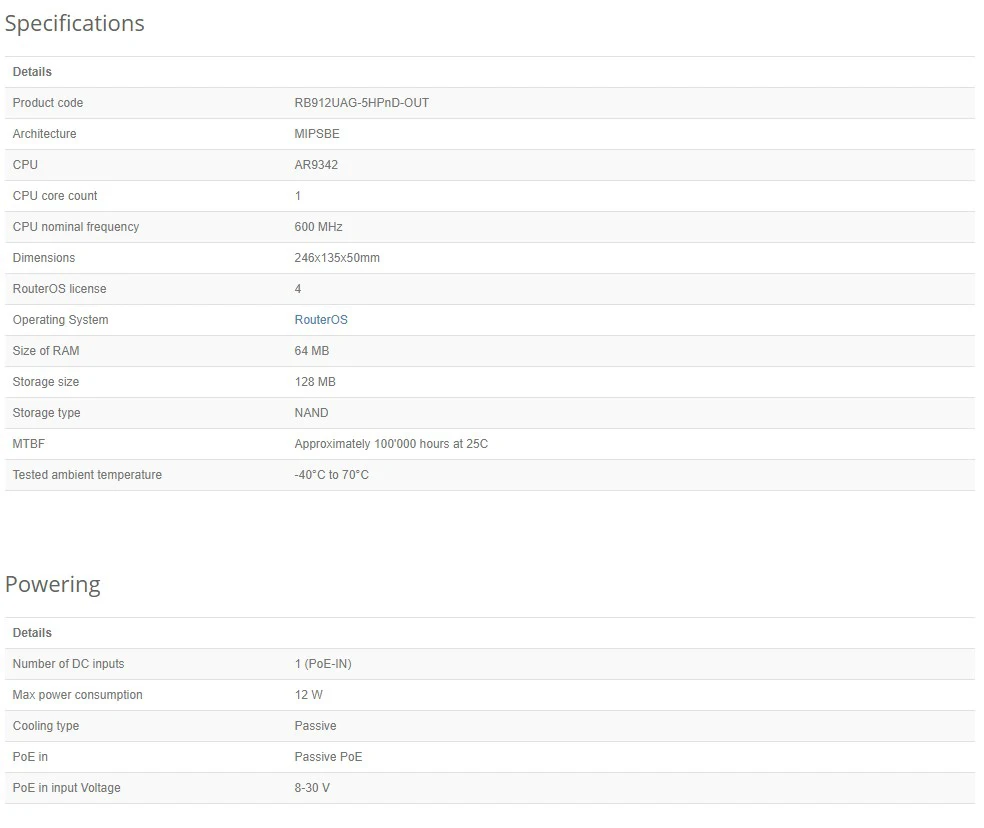
Task: Click the RouterOS license row label
Action: tap(60, 289)
